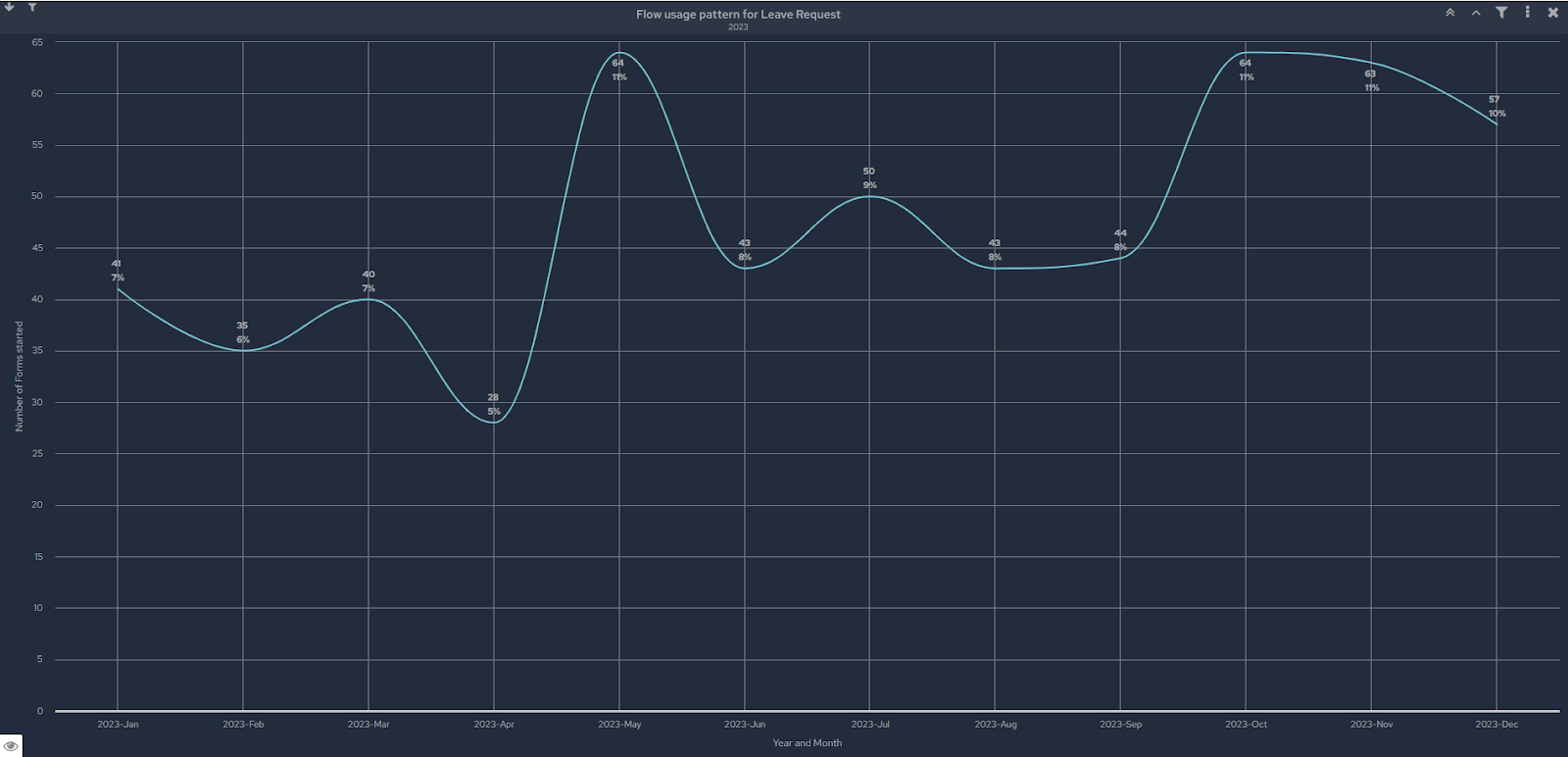Image resolution: width=1568 pixels, height=757 pixels.
Task: Click the 2023-Dec axis label
Action: point(1496,725)
